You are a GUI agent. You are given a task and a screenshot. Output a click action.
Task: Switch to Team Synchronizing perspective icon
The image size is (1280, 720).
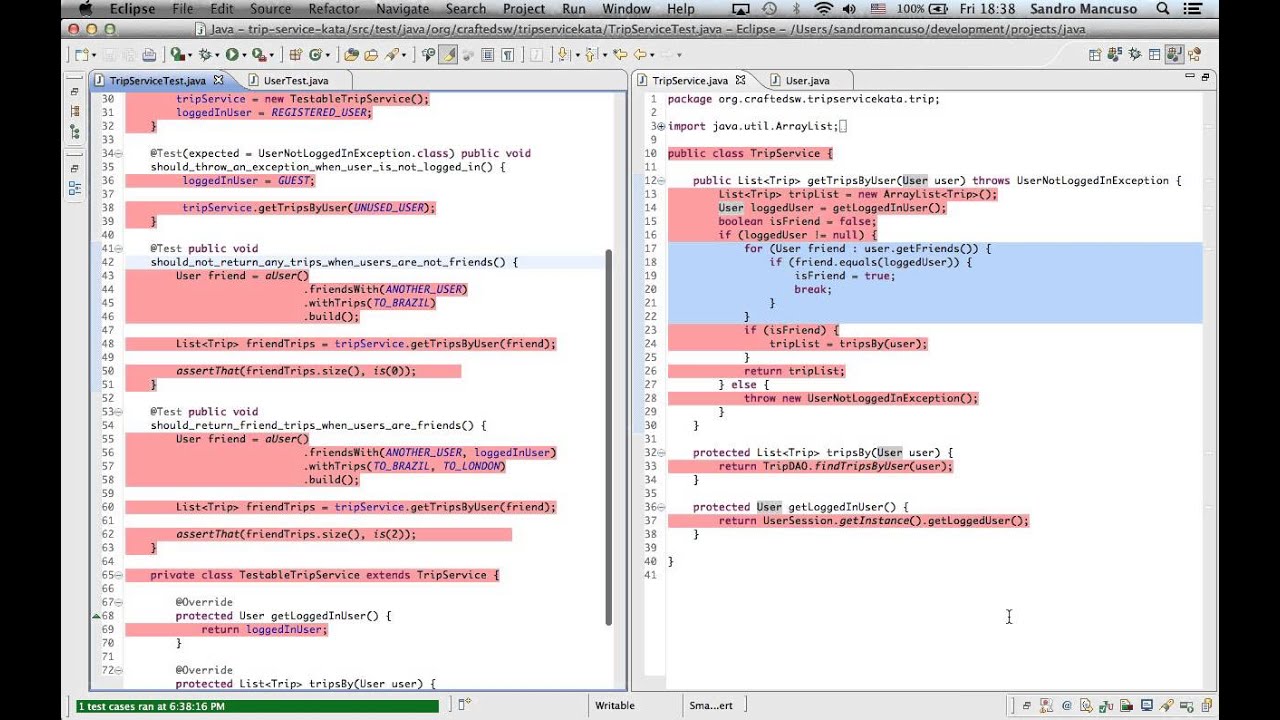[x=1114, y=55]
